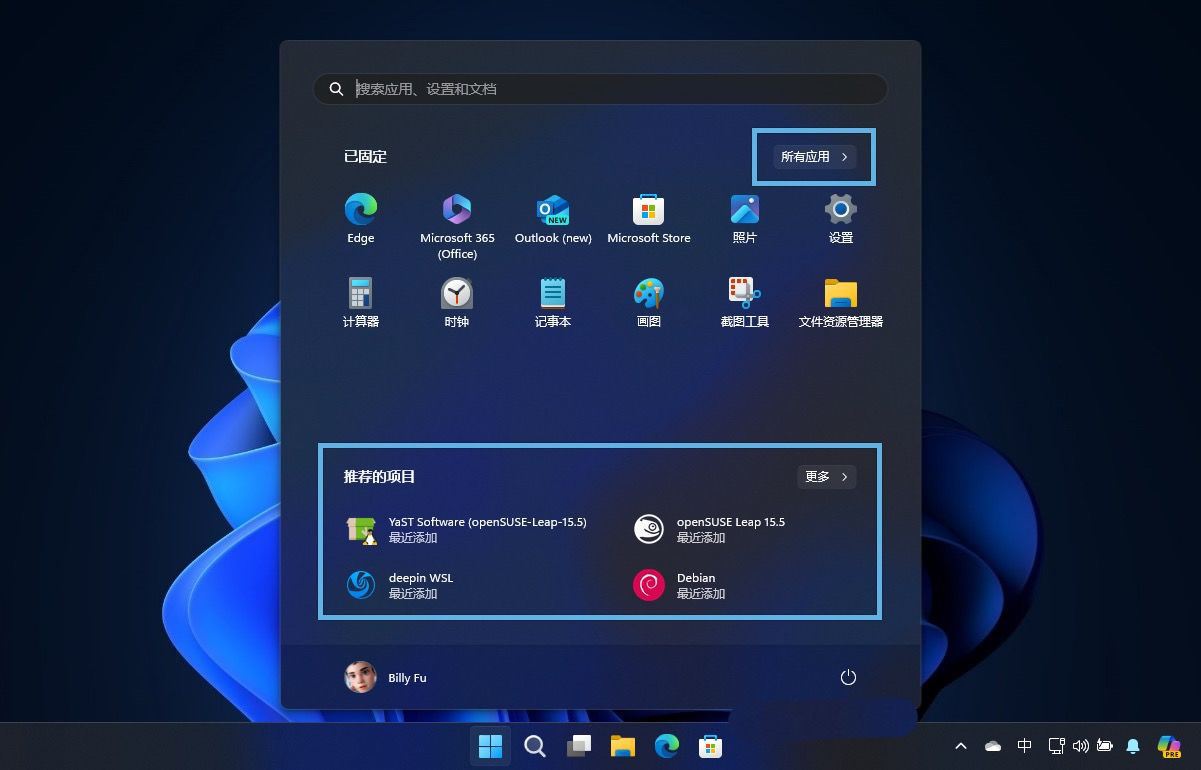The width and height of the screenshot is (1201, 770).
Task: Launch 画图 (Paint) app
Action: [x=648, y=302]
